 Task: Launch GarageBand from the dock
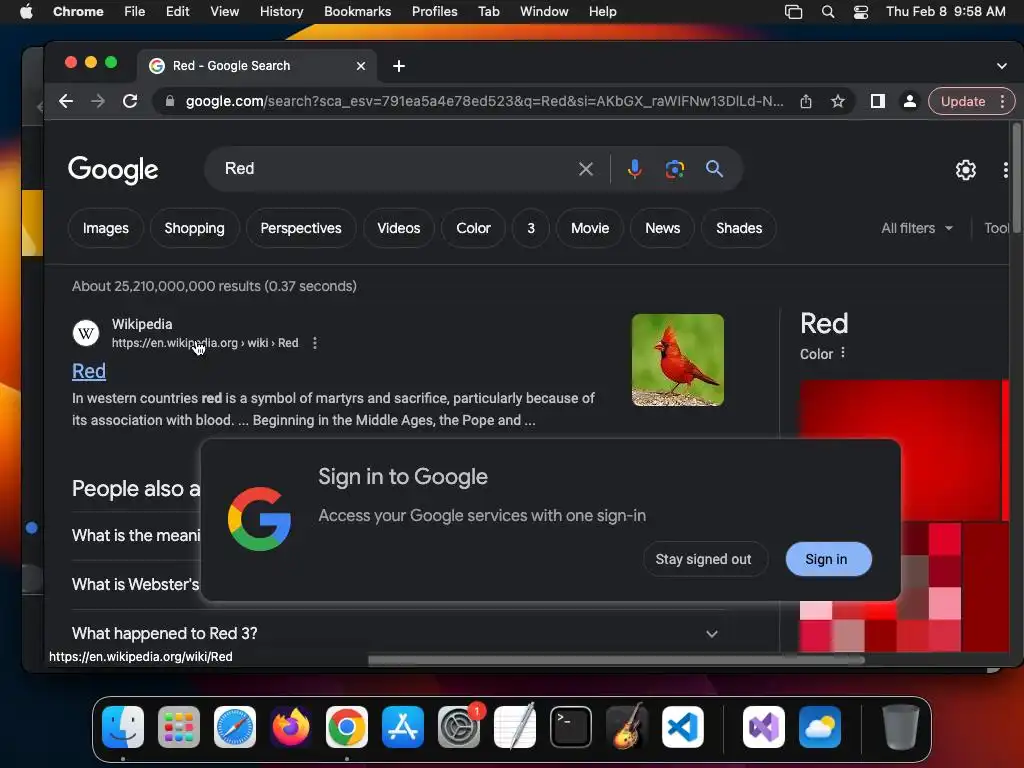tap(627, 727)
